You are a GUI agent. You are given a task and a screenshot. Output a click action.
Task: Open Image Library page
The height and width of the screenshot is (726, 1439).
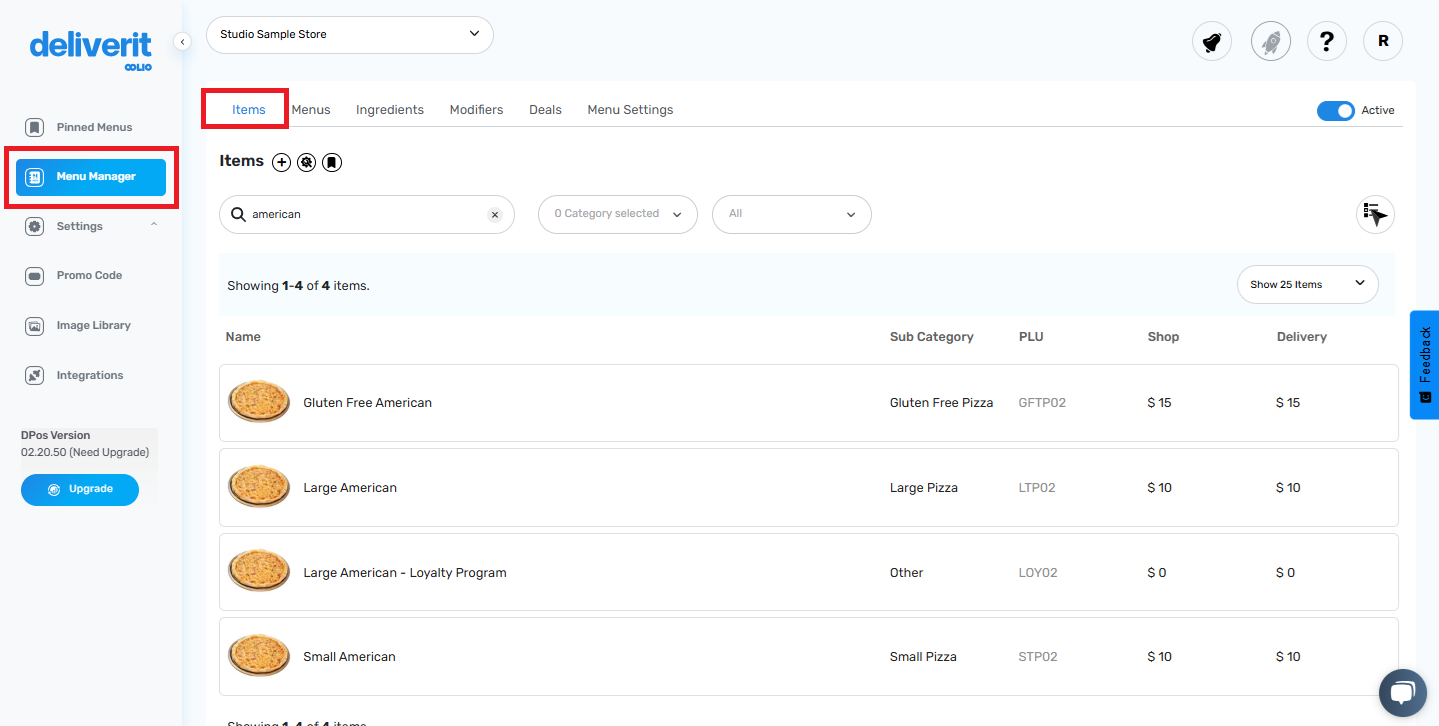point(93,326)
